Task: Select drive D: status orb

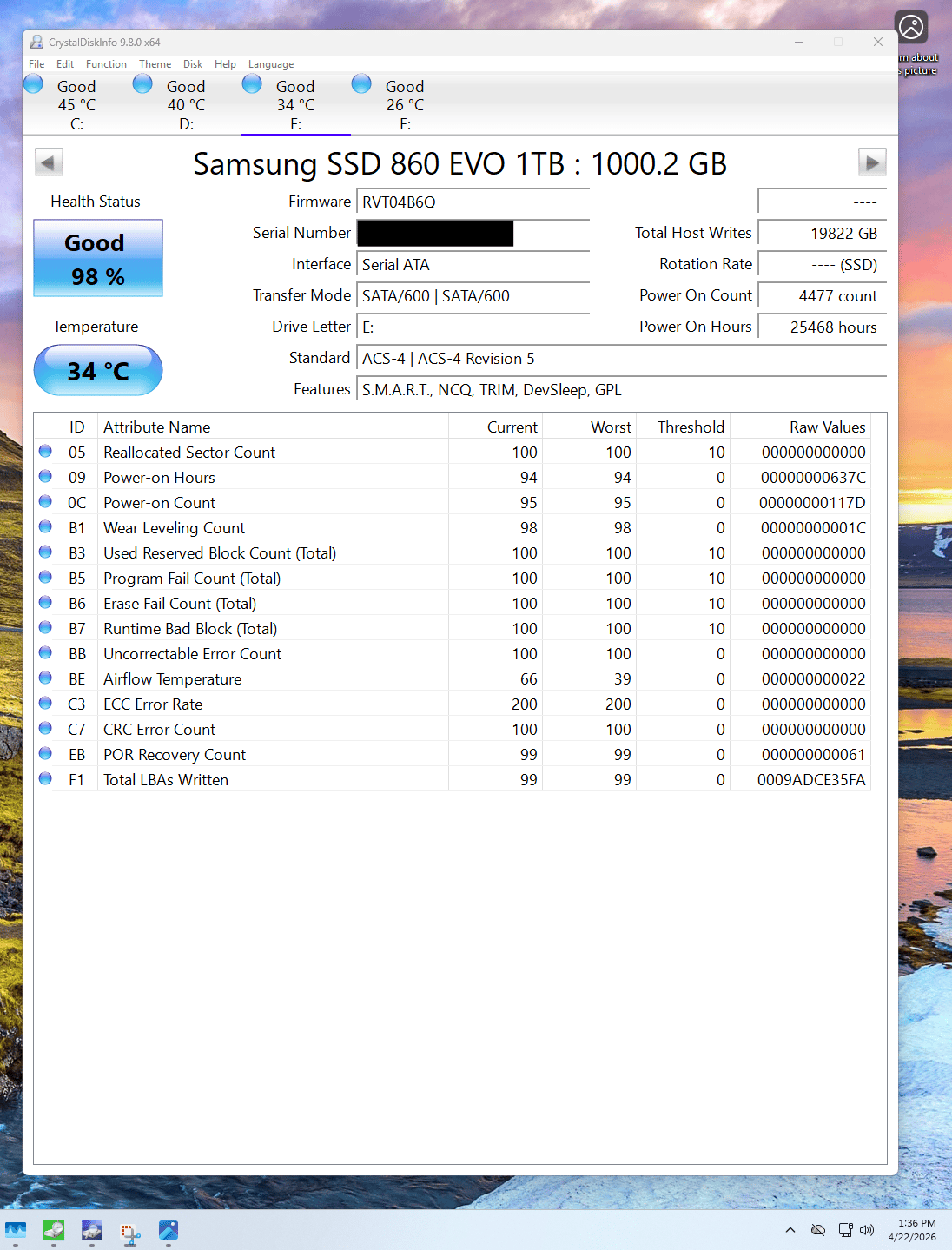Action: [x=142, y=84]
